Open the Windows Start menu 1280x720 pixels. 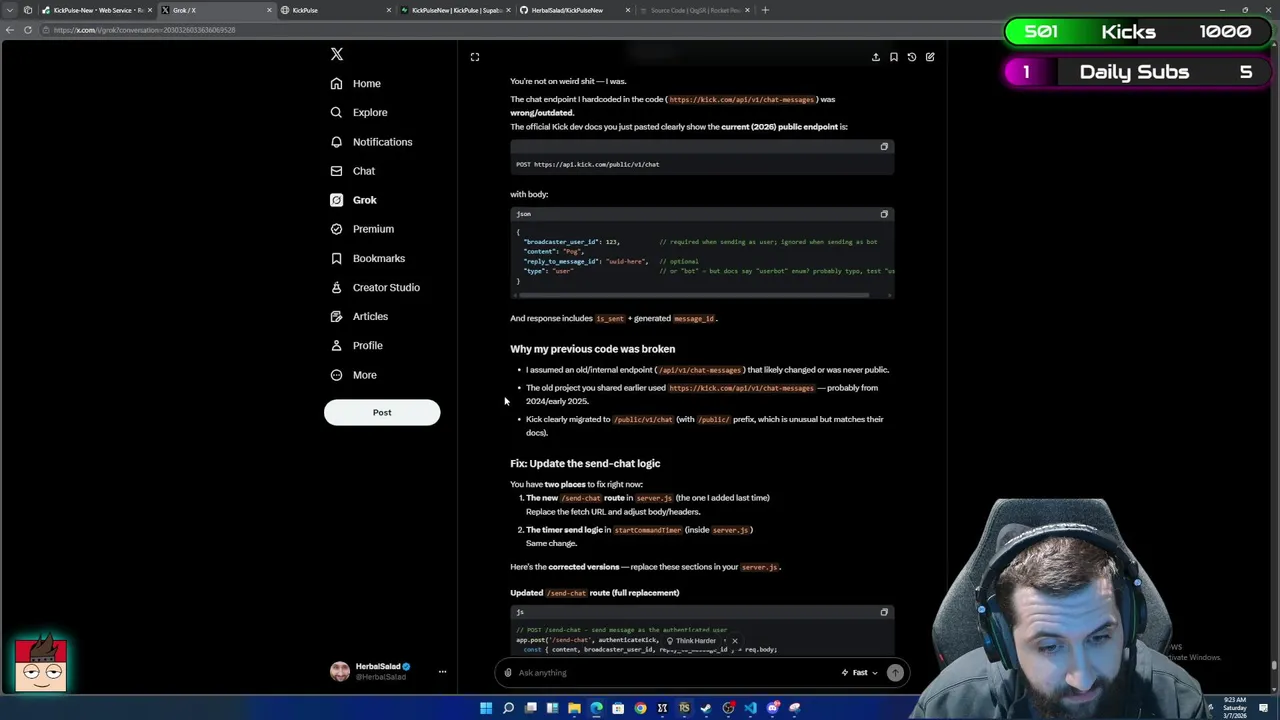click(486, 708)
